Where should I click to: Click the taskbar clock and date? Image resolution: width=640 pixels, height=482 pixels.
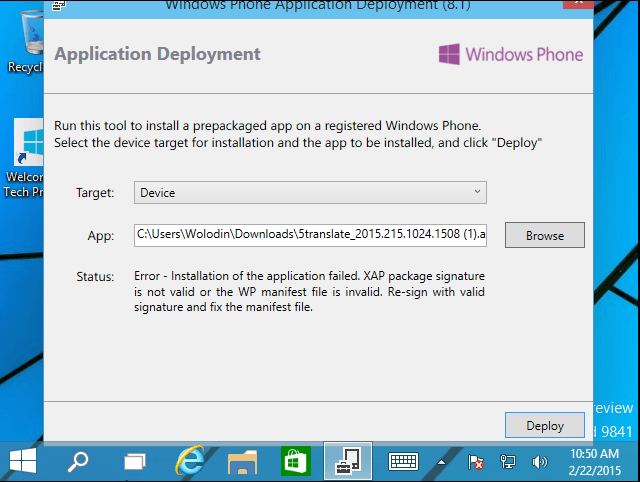point(595,461)
